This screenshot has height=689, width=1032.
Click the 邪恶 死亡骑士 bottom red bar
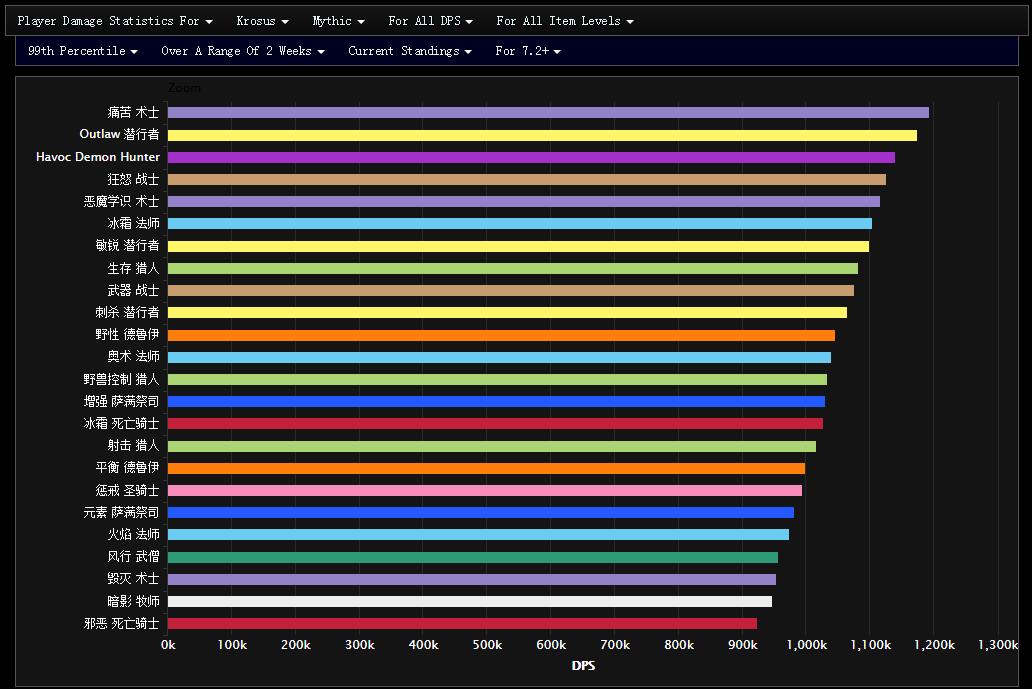[462, 624]
